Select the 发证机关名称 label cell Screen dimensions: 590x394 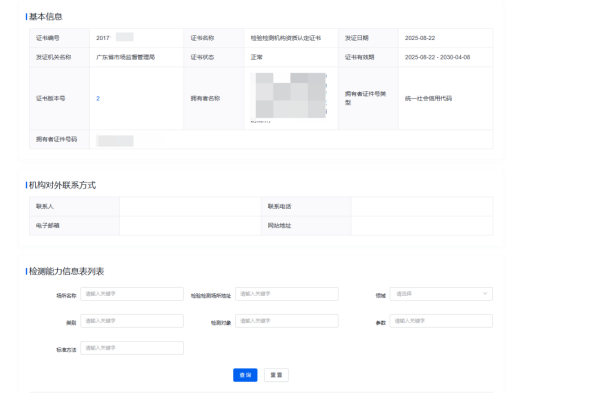pos(59,57)
